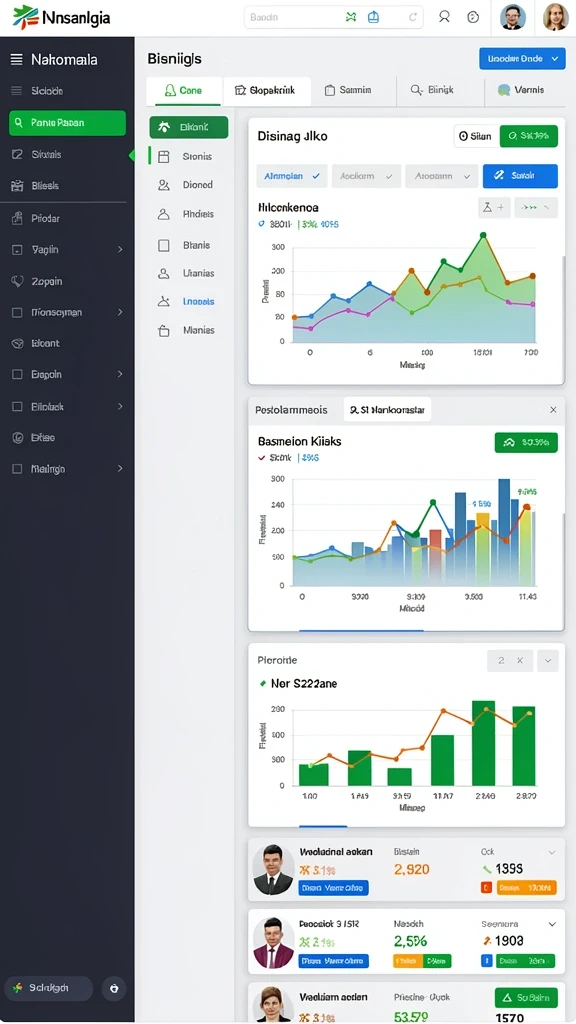Click the green Panto Paoan sidebar button
Image resolution: width=576 pixels, height=1024 pixels.
[x=67, y=123]
